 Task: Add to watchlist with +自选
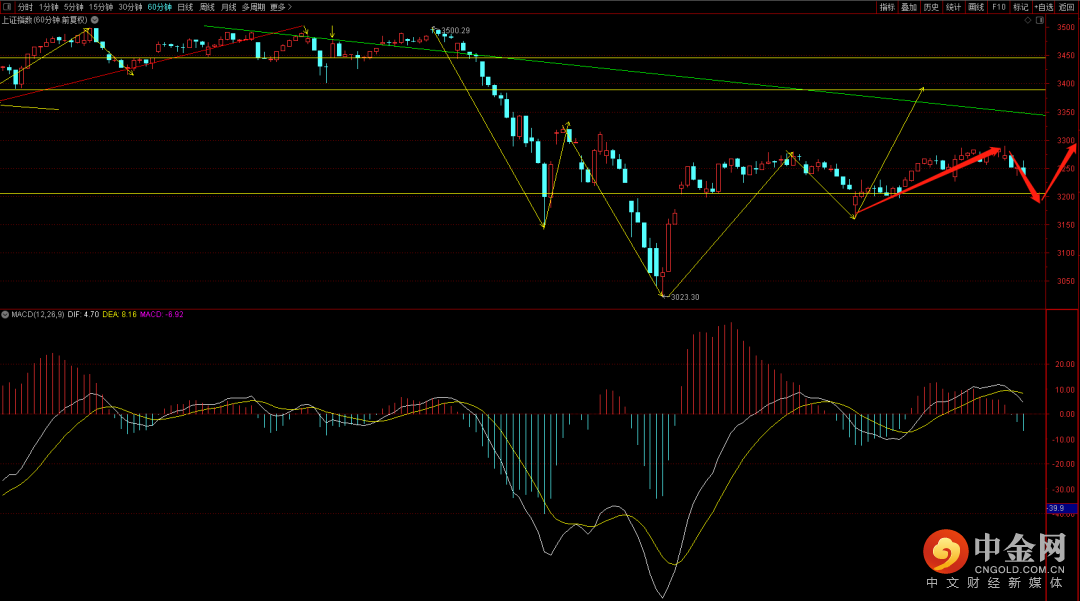pos(1044,7)
